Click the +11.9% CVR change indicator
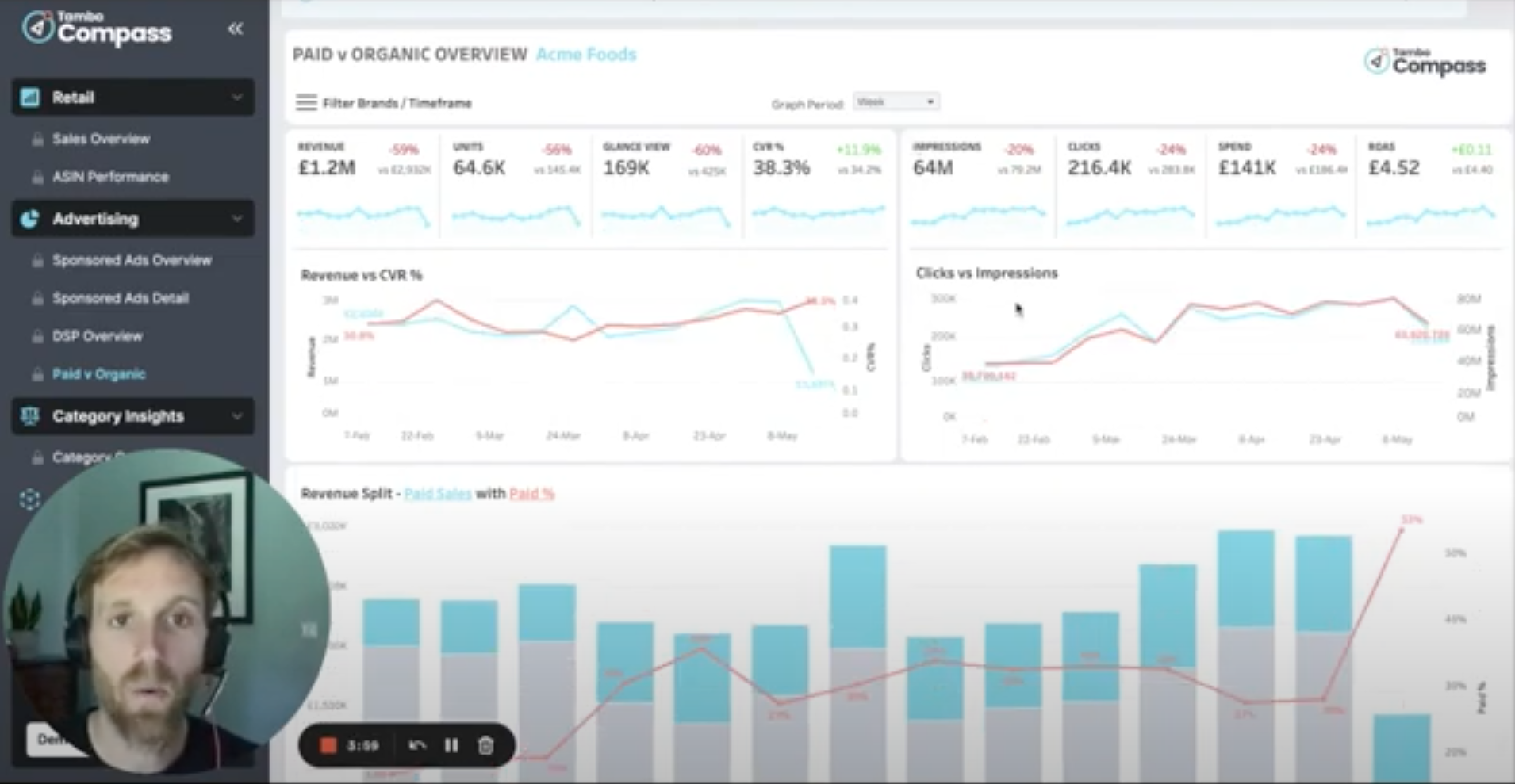Screen dimensions: 1515x784 coord(859,150)
